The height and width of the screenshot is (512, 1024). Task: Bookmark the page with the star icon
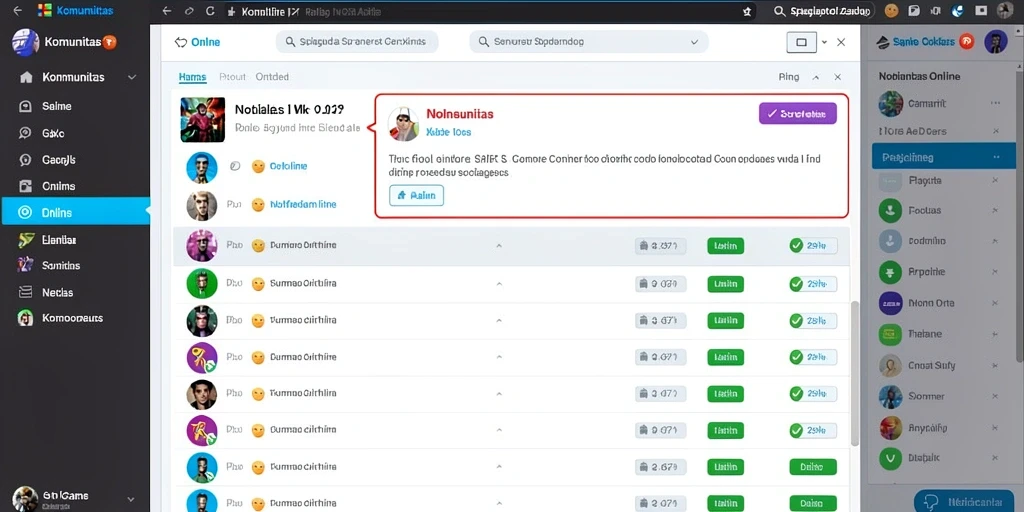click(x=747, y=11)
